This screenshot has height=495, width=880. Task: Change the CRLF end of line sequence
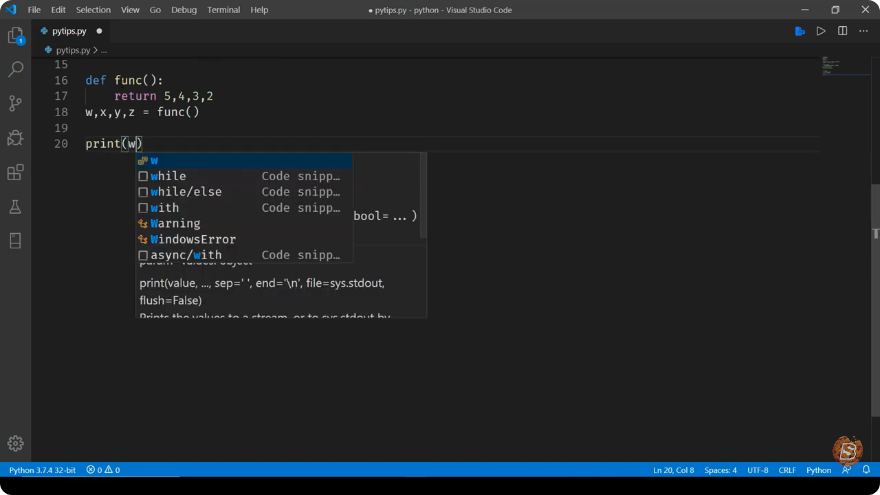[787, 470]
